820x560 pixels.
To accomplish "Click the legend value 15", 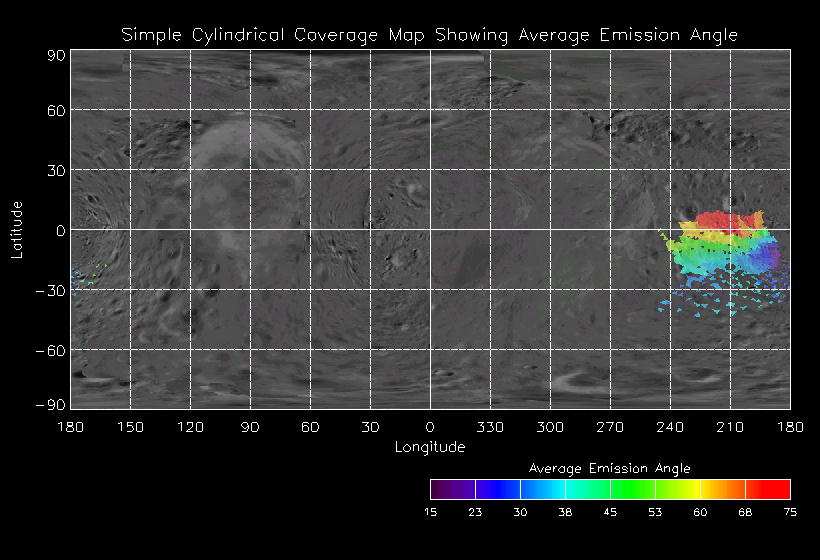I will (x=430, y=512).
